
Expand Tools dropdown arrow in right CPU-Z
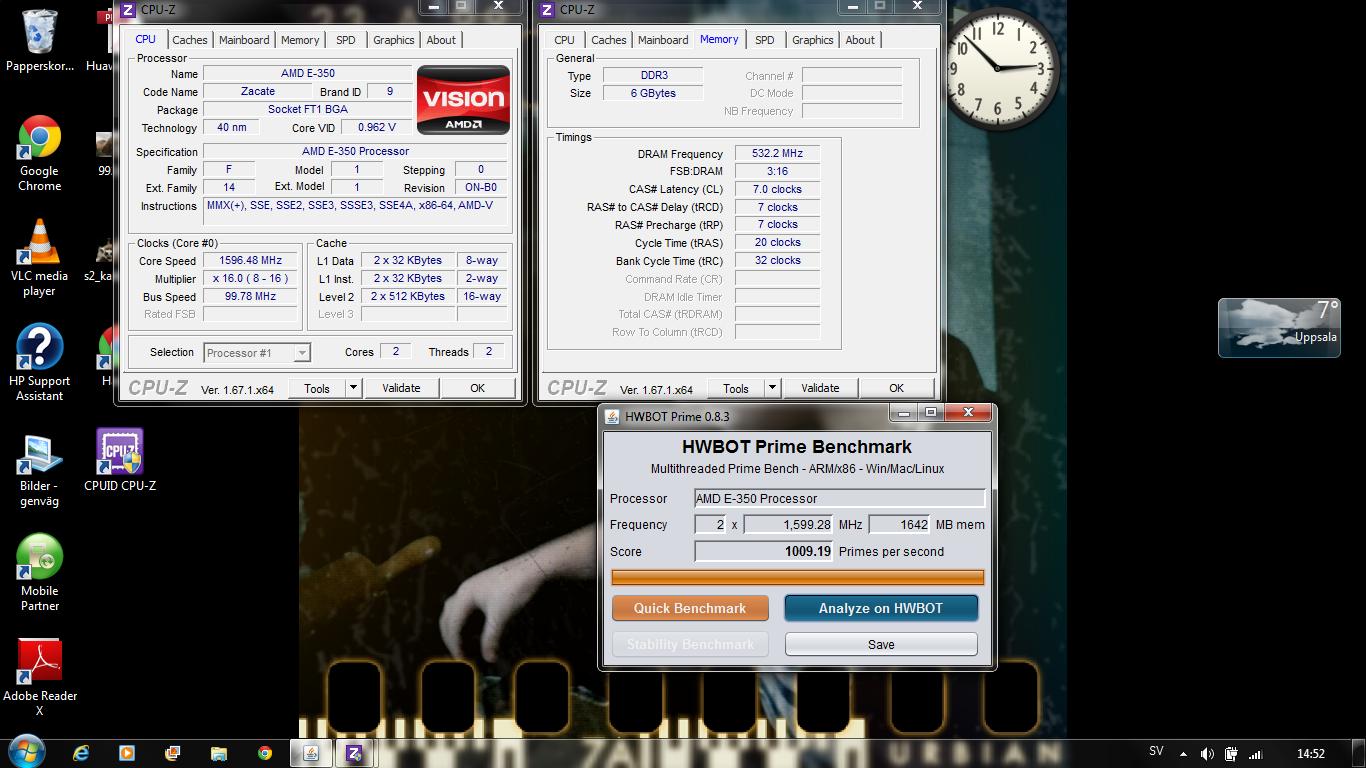(772, 388)
